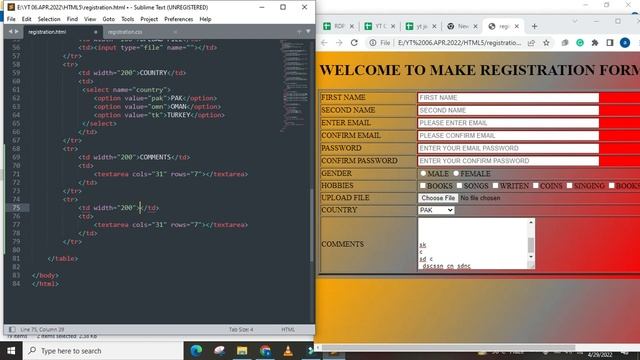Click the tab-forward arrow in Sublime Text
Image resolution: width=640 pixels, height=360 pixels.
(x=17, y=31)
